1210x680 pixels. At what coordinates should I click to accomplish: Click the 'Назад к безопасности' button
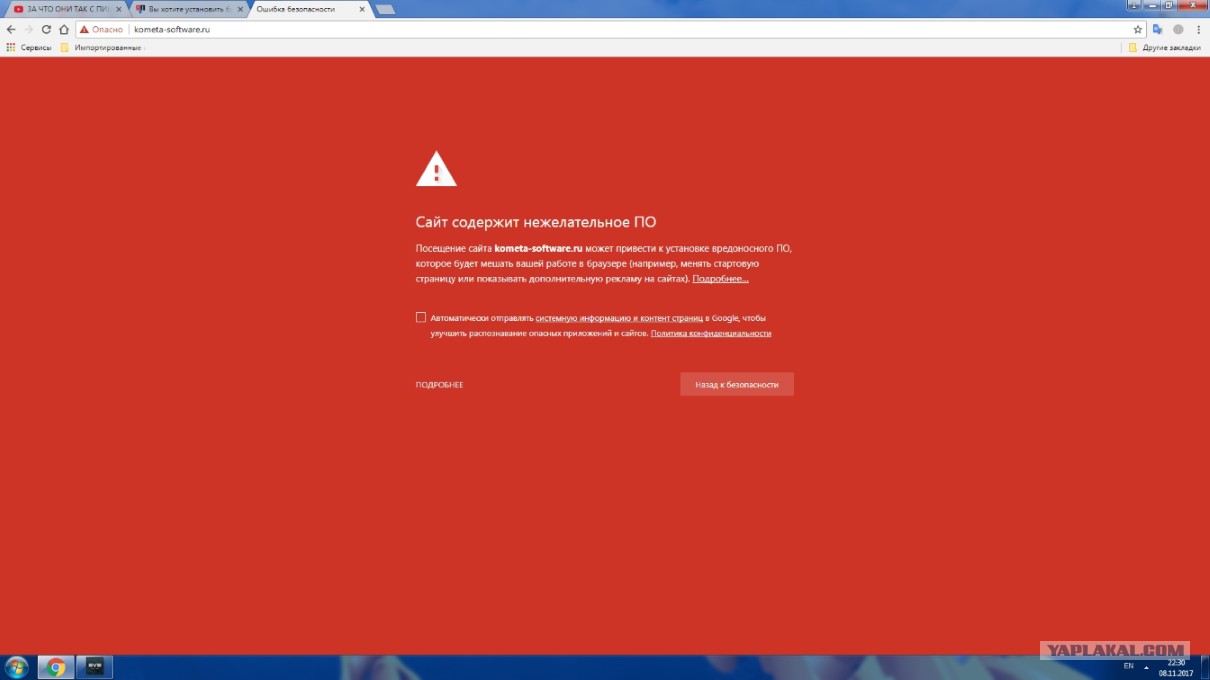pyautogui.click(x=737, y=384)
